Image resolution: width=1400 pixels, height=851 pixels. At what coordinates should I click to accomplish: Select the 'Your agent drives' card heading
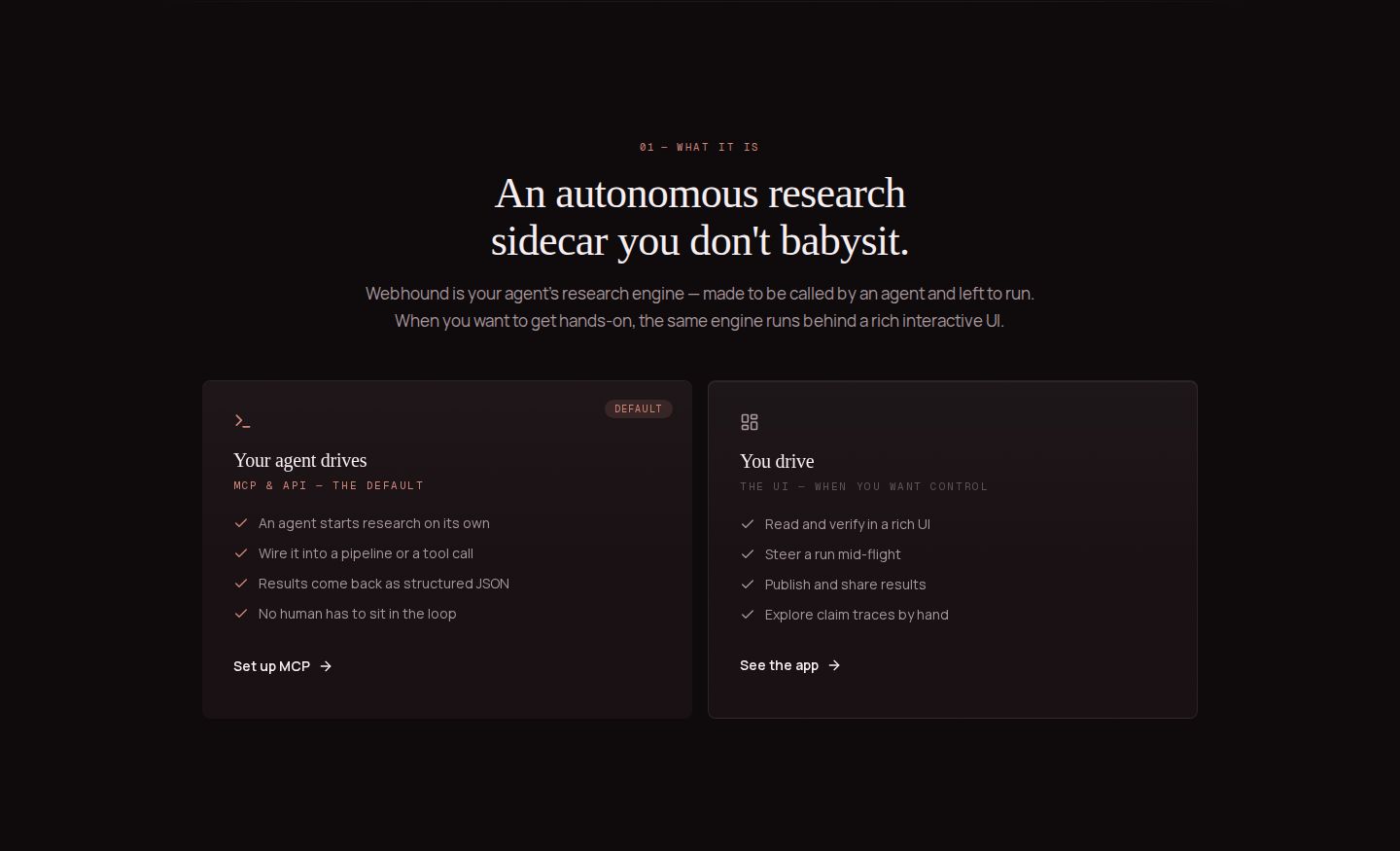coord(299,460)
